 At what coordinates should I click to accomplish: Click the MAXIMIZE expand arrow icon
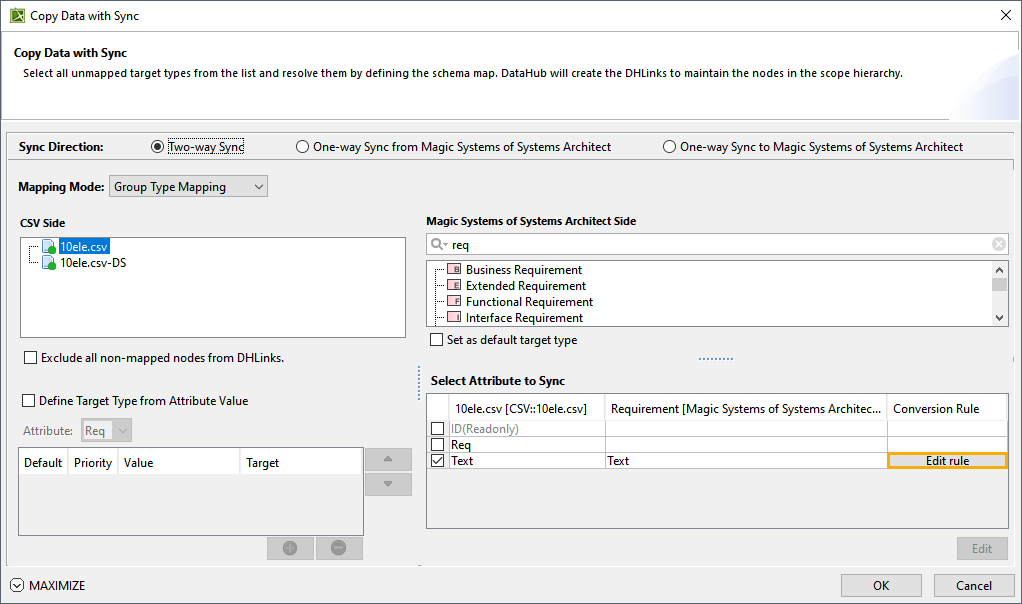[17, 585]
